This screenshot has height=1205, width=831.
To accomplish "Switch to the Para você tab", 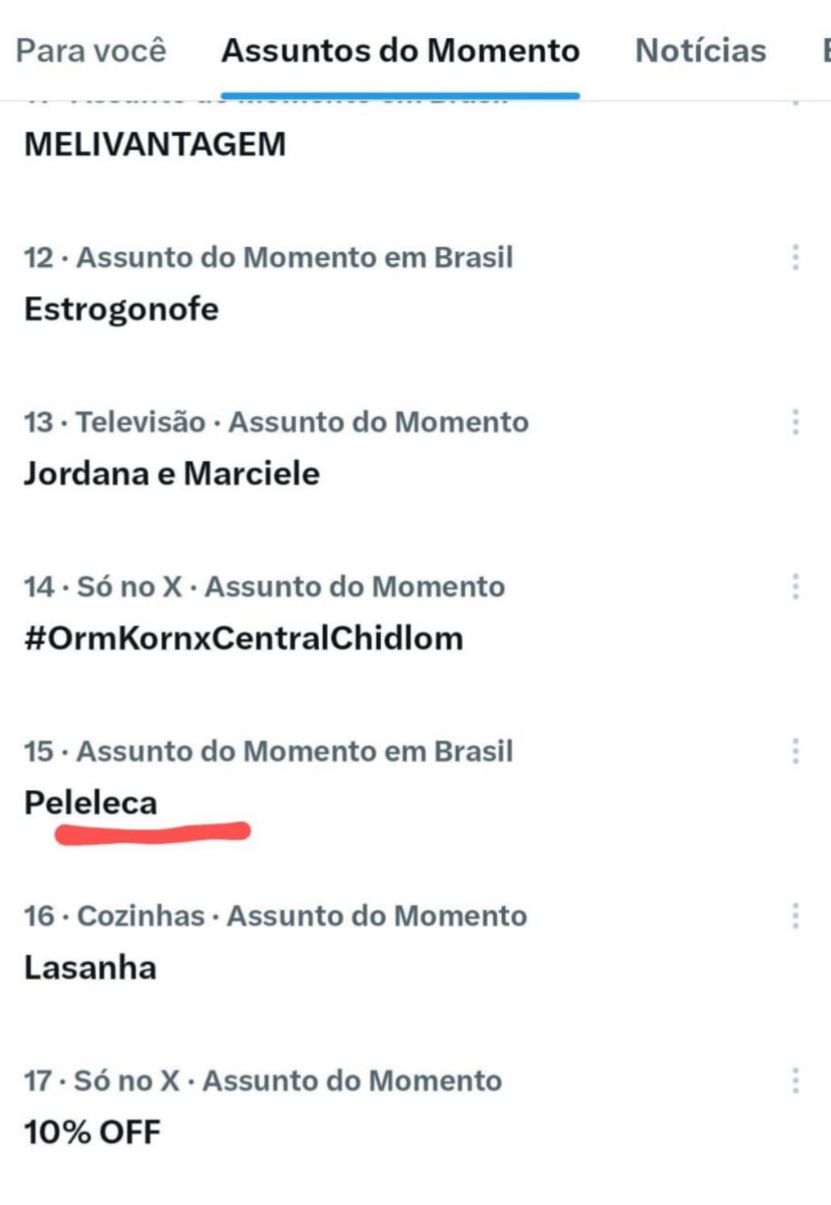I will (91, 51).
